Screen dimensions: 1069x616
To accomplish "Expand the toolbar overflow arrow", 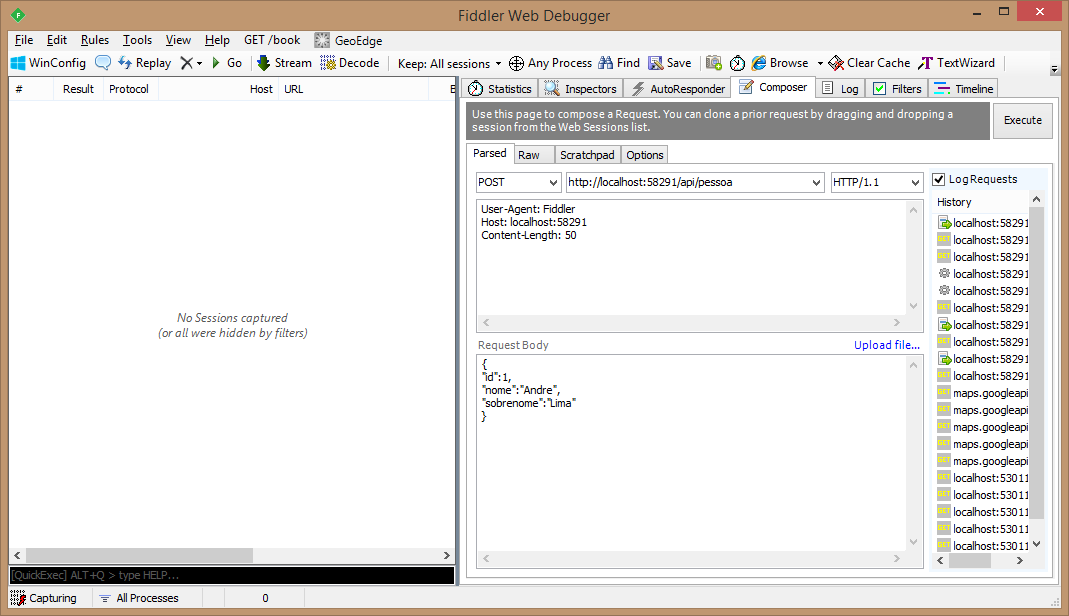I will [x=1054, y=70].
